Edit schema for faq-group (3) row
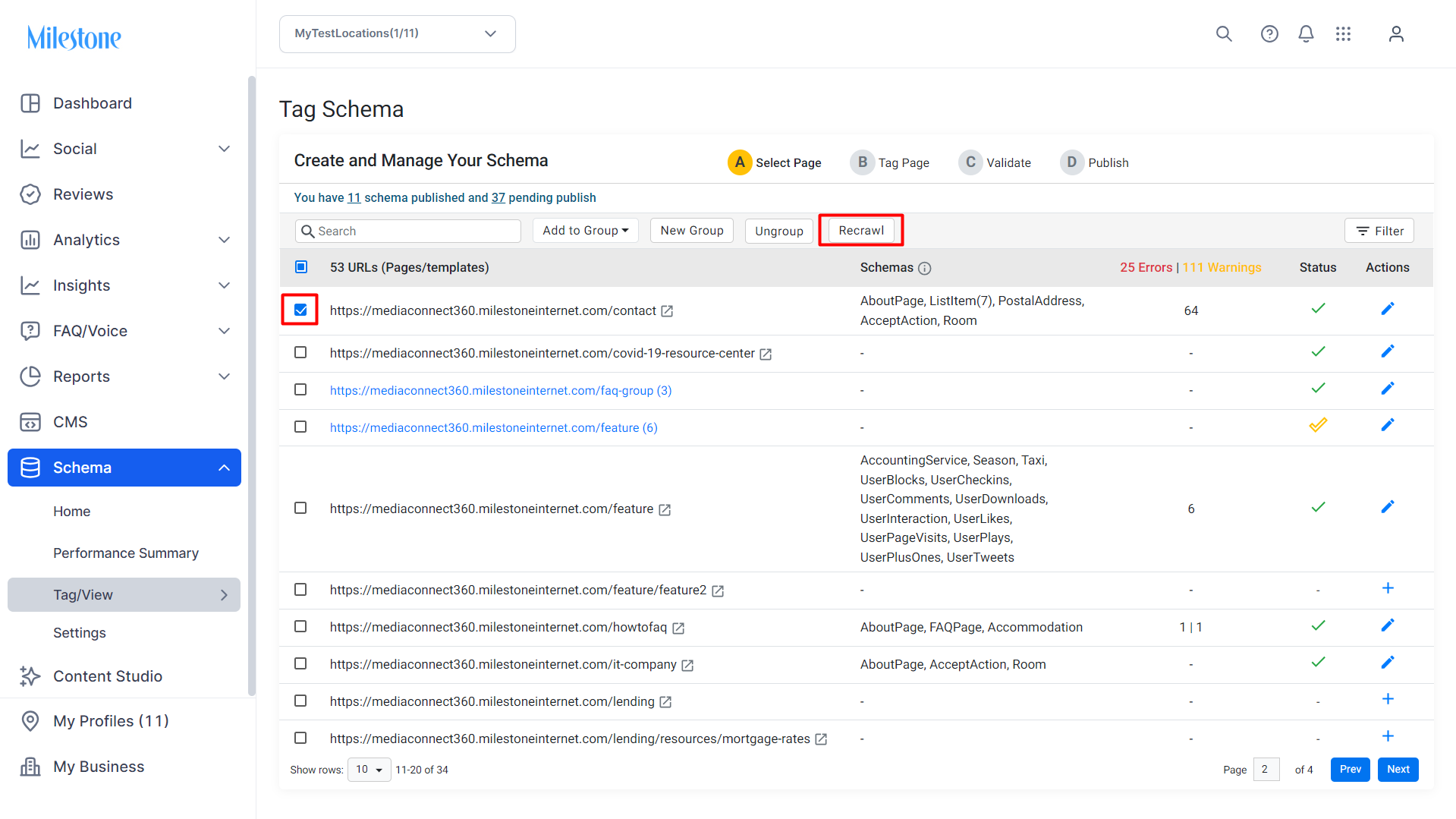This screenshot has height=819, width=1456. [1388, 389]
